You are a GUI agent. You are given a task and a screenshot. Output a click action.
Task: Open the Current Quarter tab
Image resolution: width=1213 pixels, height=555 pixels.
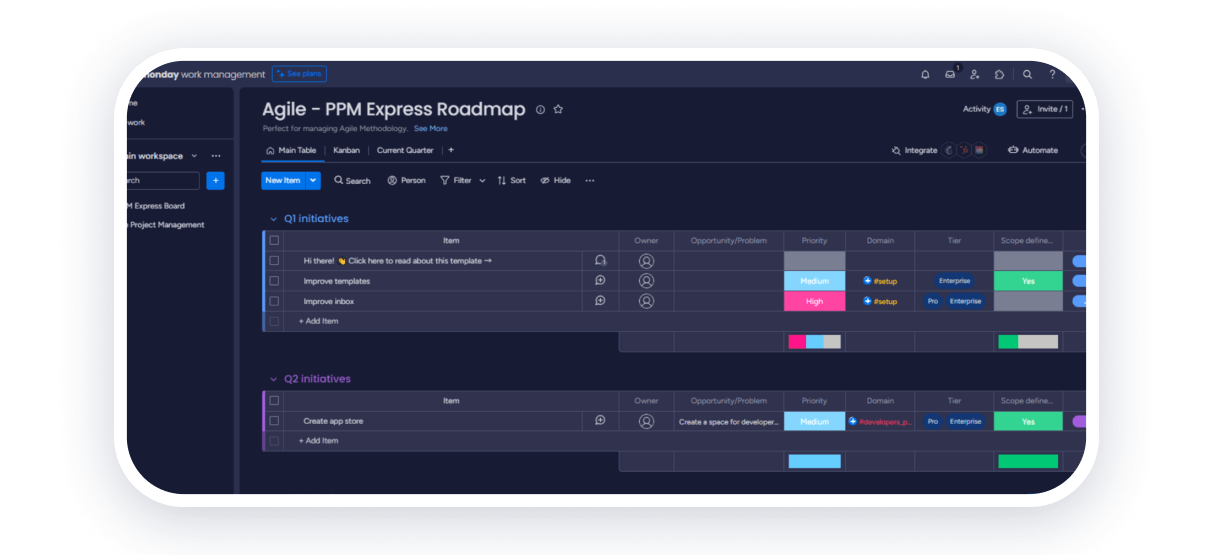click(x=405, y=150)
